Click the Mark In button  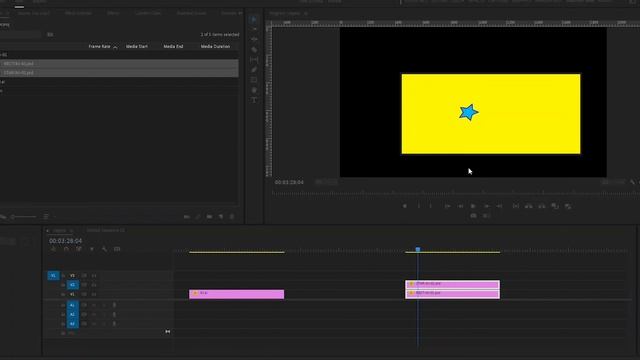click(x=418, y=206)
